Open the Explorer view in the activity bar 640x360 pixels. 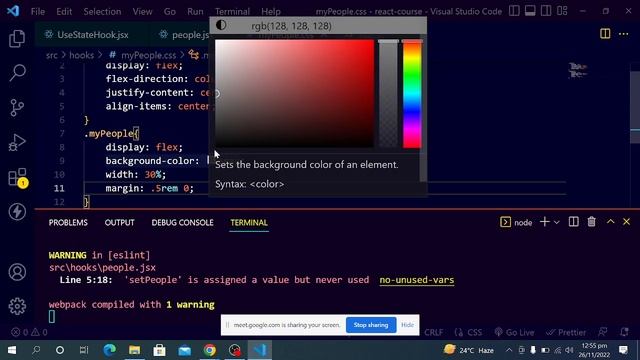(17, 38)
